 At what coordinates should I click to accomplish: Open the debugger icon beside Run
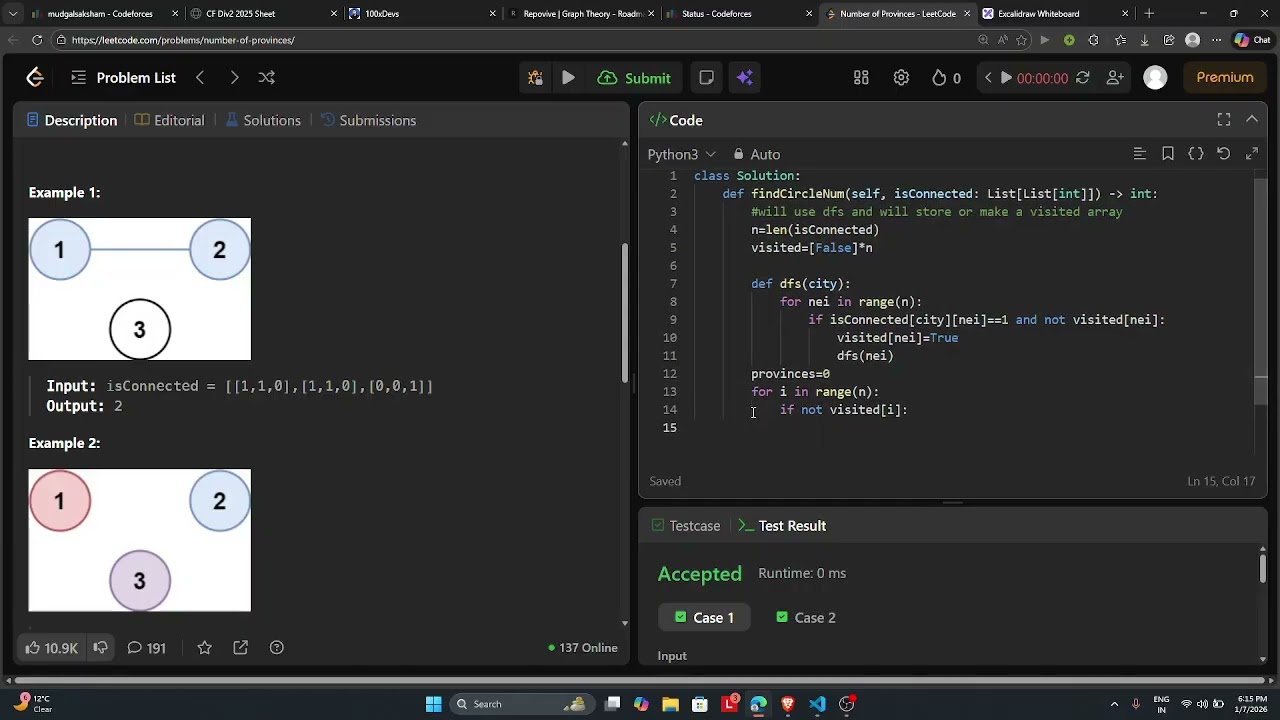coord(535,78)
